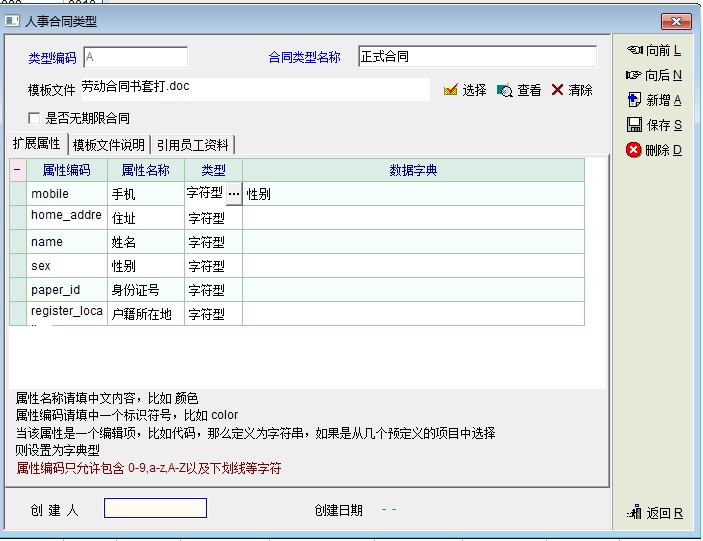
Task: Toggle the 是否无期限合同 checkbox
Action: click(35, 118)
